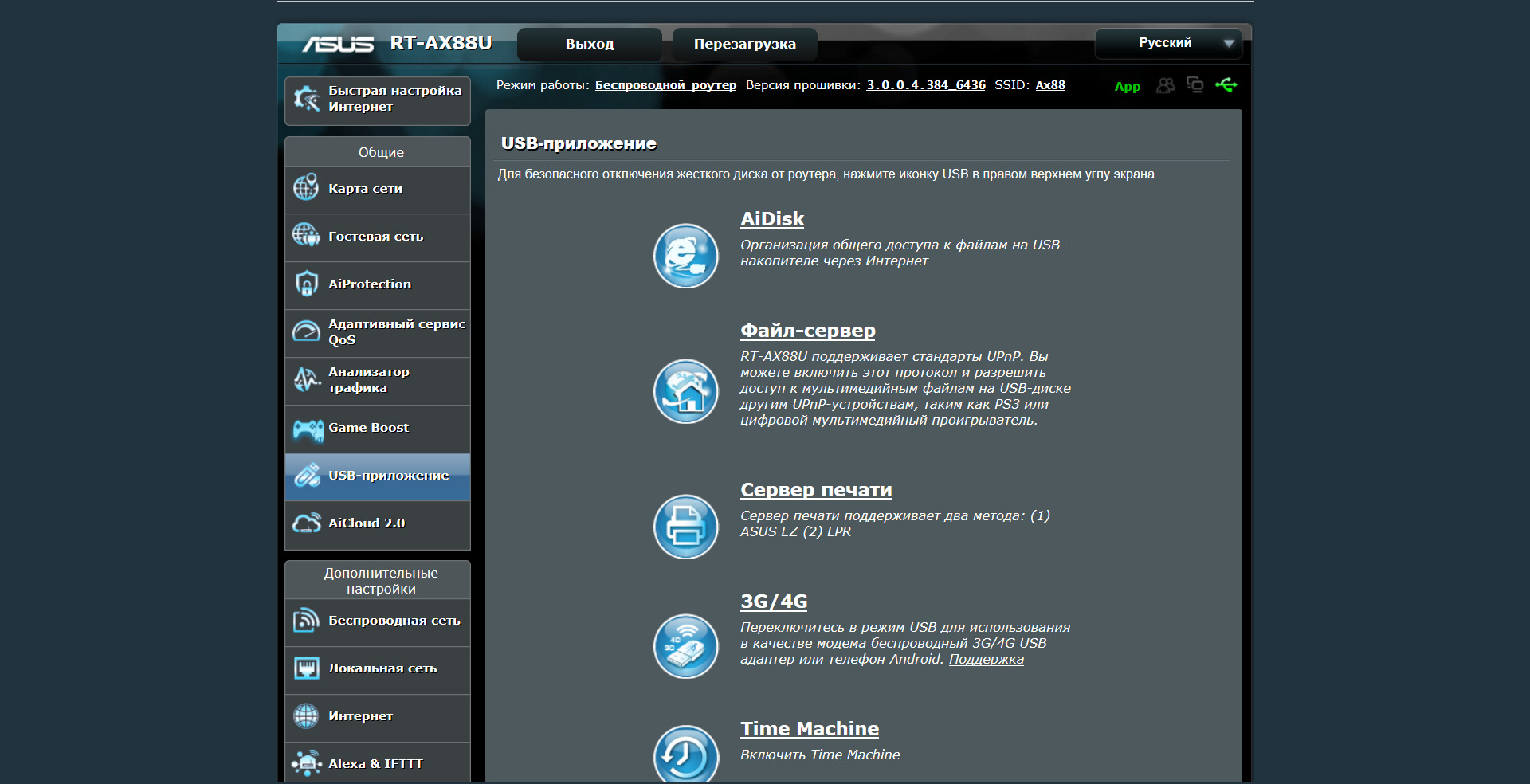
Task: Click the Game Boost gamepad icon
Action: [308, 429]
